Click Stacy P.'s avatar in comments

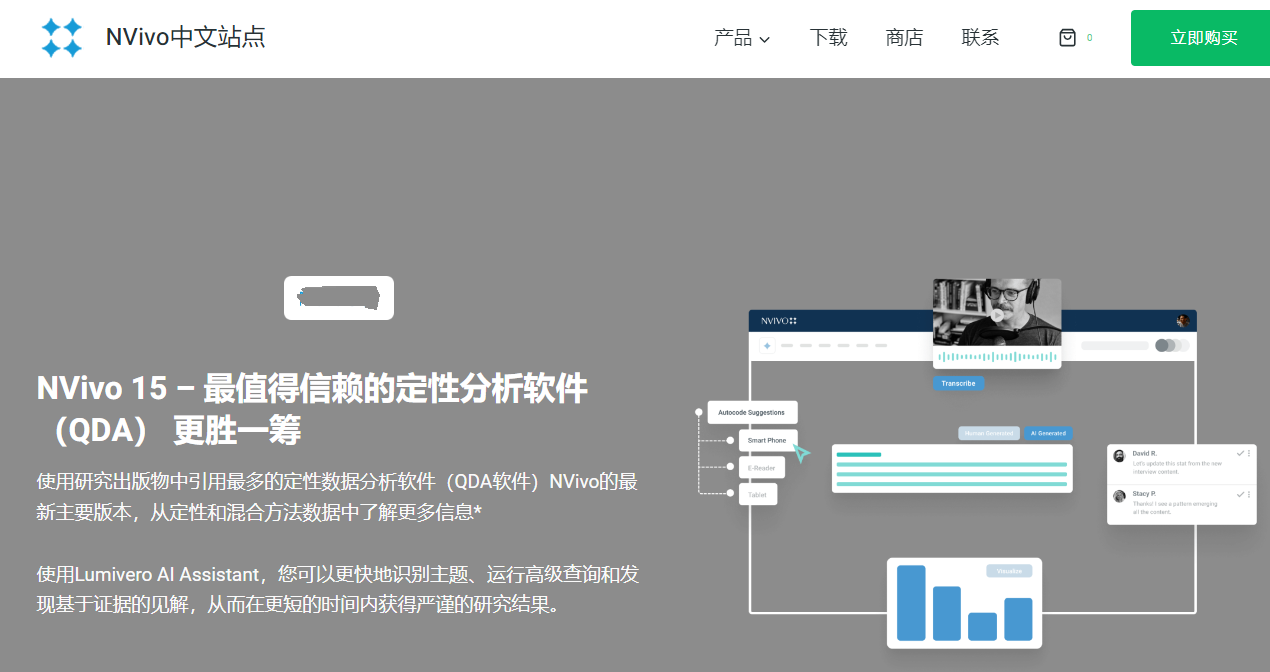point(1119,496)
